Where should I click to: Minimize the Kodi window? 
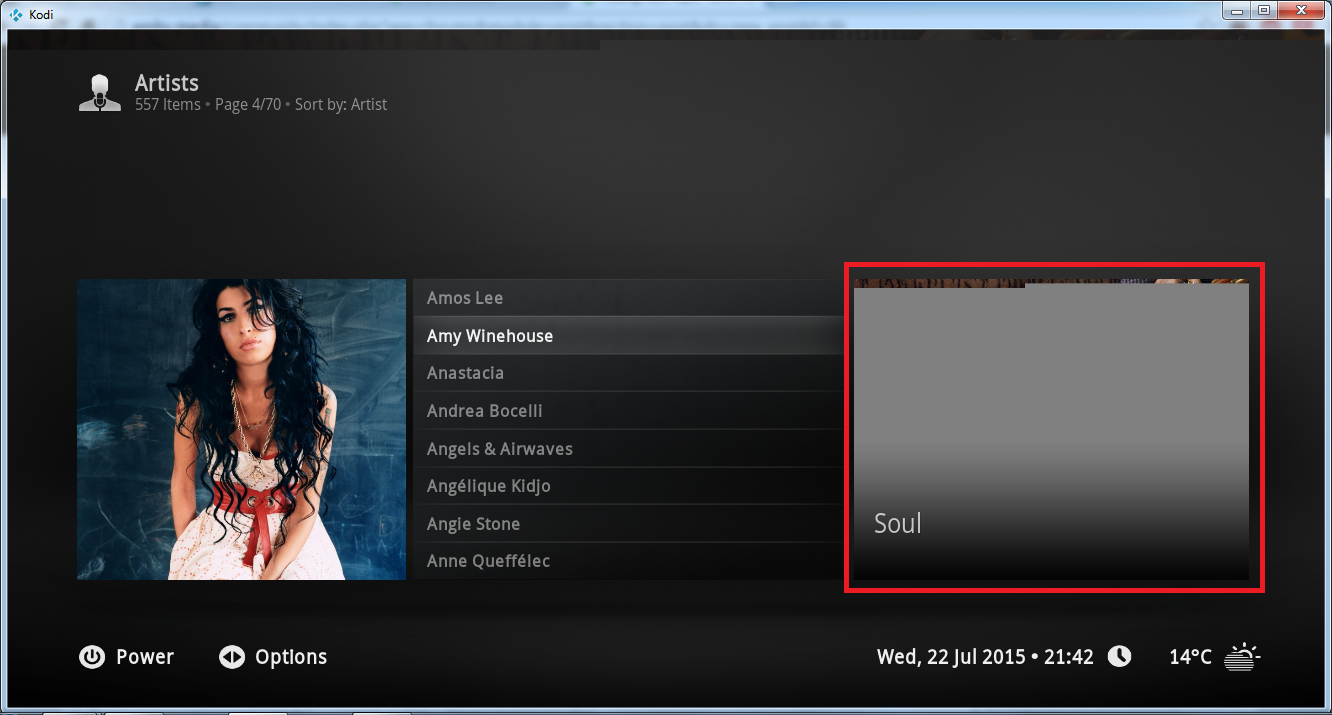pos(1238,10)
